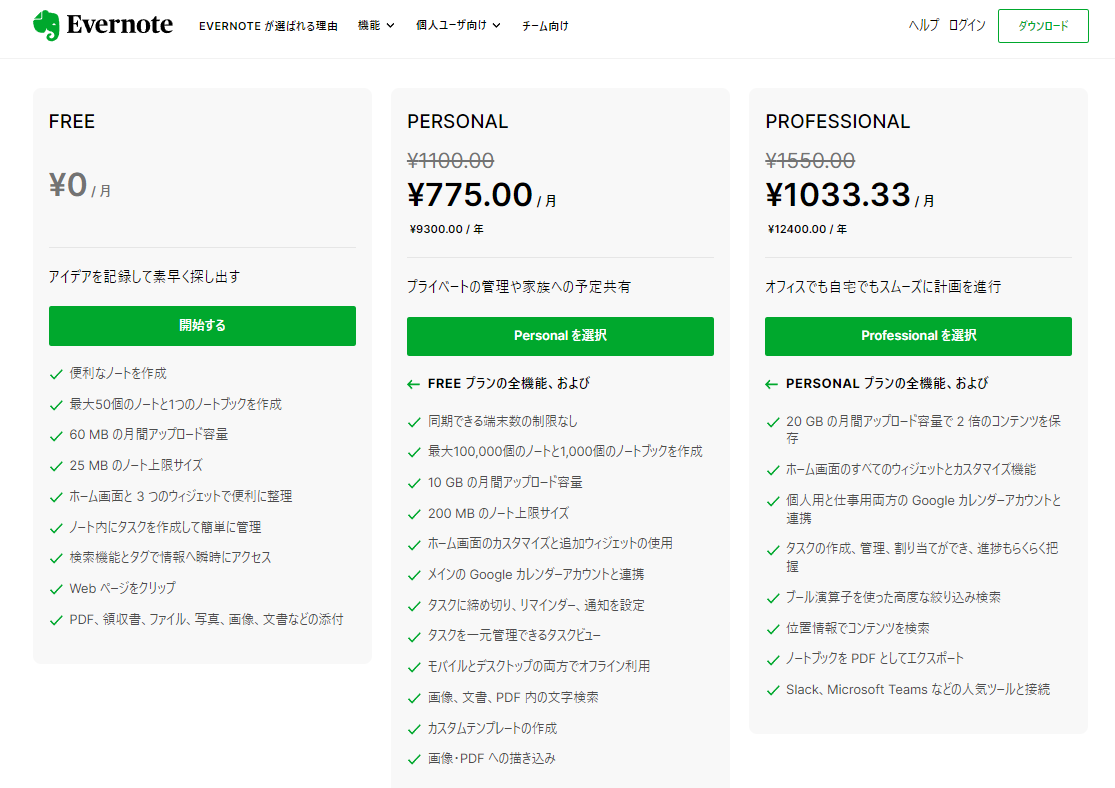The height and width of the screenshot is (788, 1115).
Task: Click the checkmark beside カスタムテンプレートの作成
Action: (x=415, y=729)
